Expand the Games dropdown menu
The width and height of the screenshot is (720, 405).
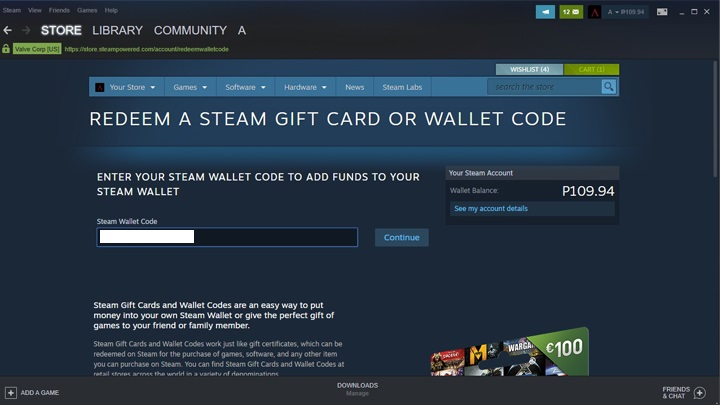[x=190, y=87]
